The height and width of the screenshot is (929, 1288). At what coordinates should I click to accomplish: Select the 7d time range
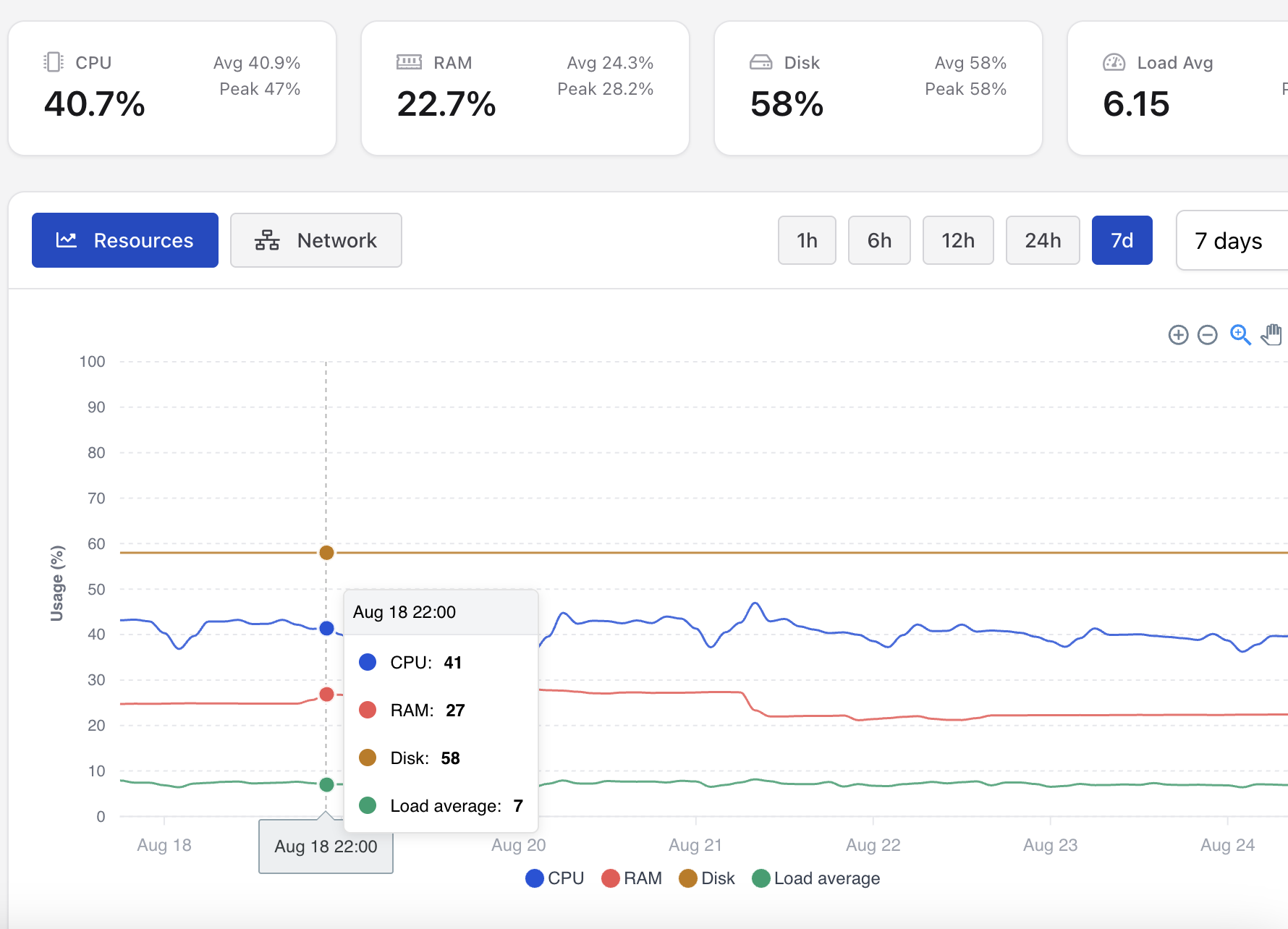click(1122, 240)
